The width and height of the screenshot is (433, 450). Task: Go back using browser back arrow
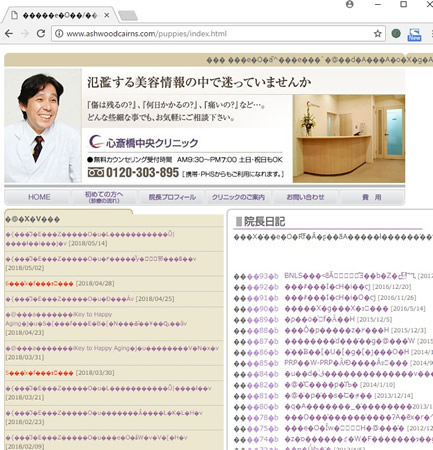(9, 33)
